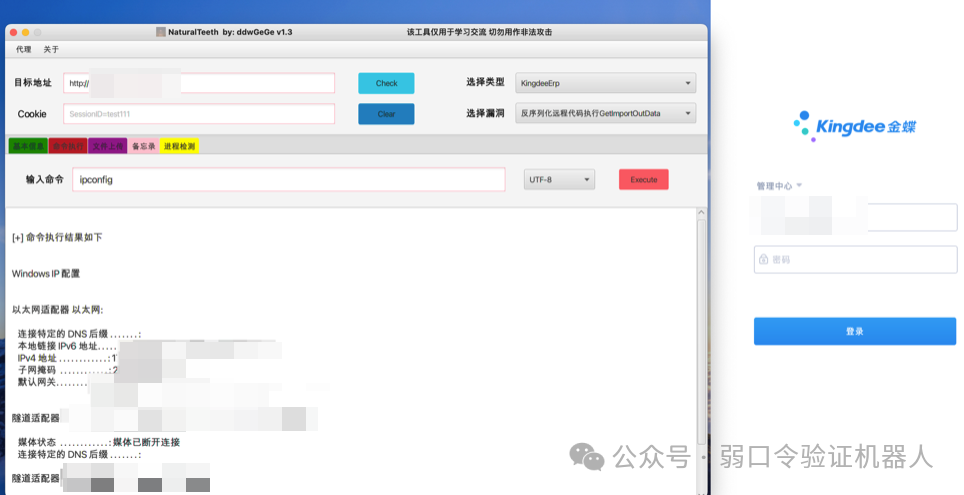Viewport: 964px width, 495px height.
Task: Click the yellow minimize button of NaturalTeeth
Action: pos(25,32)
